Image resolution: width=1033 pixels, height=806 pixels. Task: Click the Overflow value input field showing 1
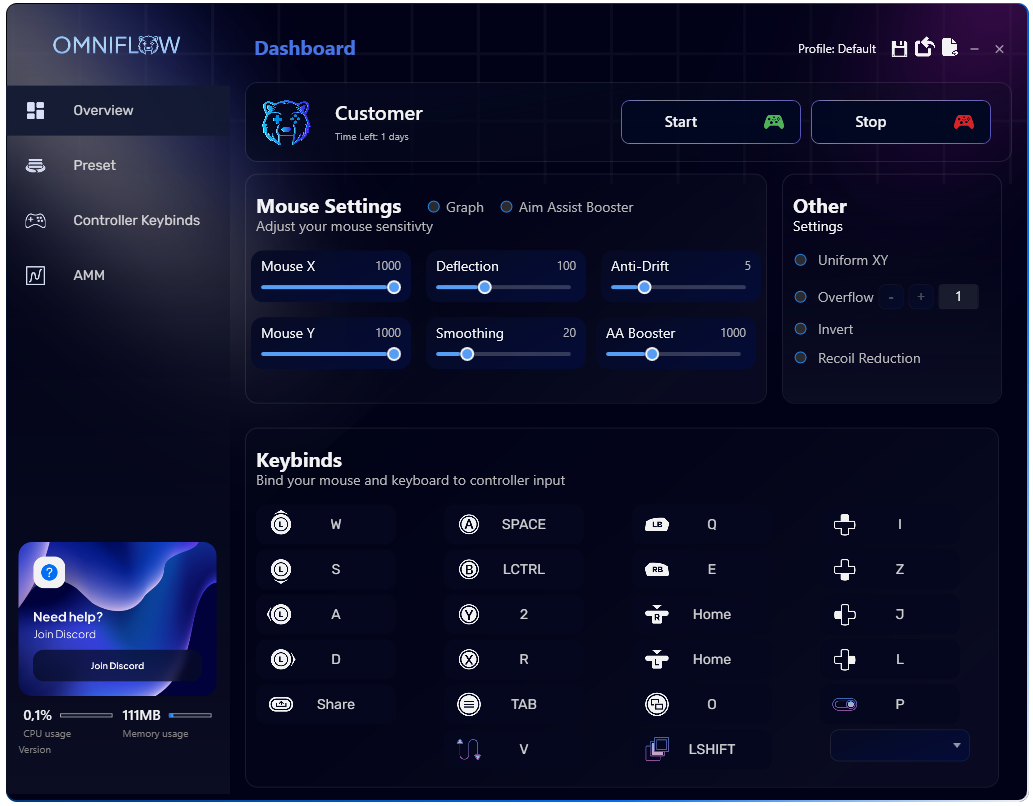point(958,296)
